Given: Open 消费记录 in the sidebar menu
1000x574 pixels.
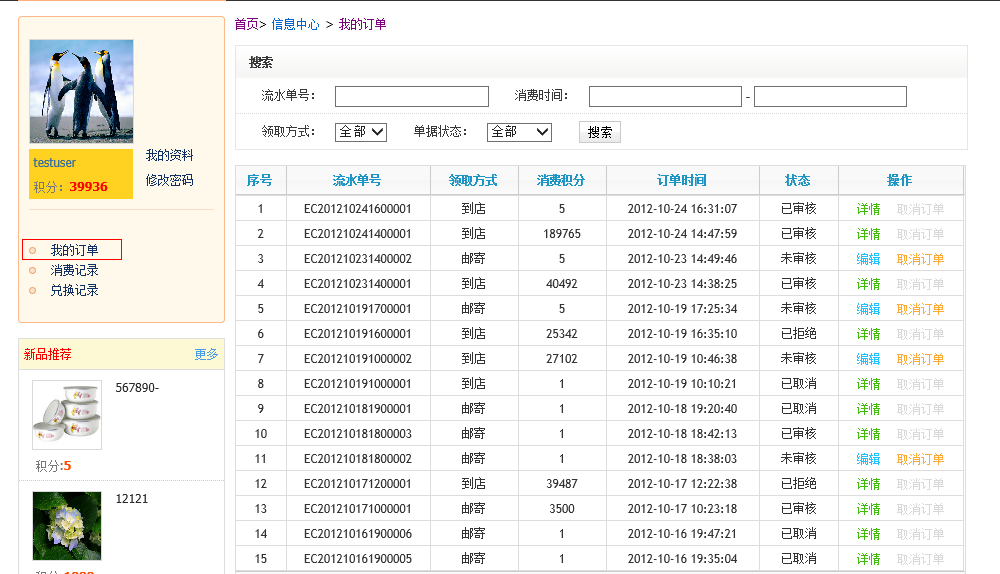Looking at the screenshot, I should (x=74, y=270).
